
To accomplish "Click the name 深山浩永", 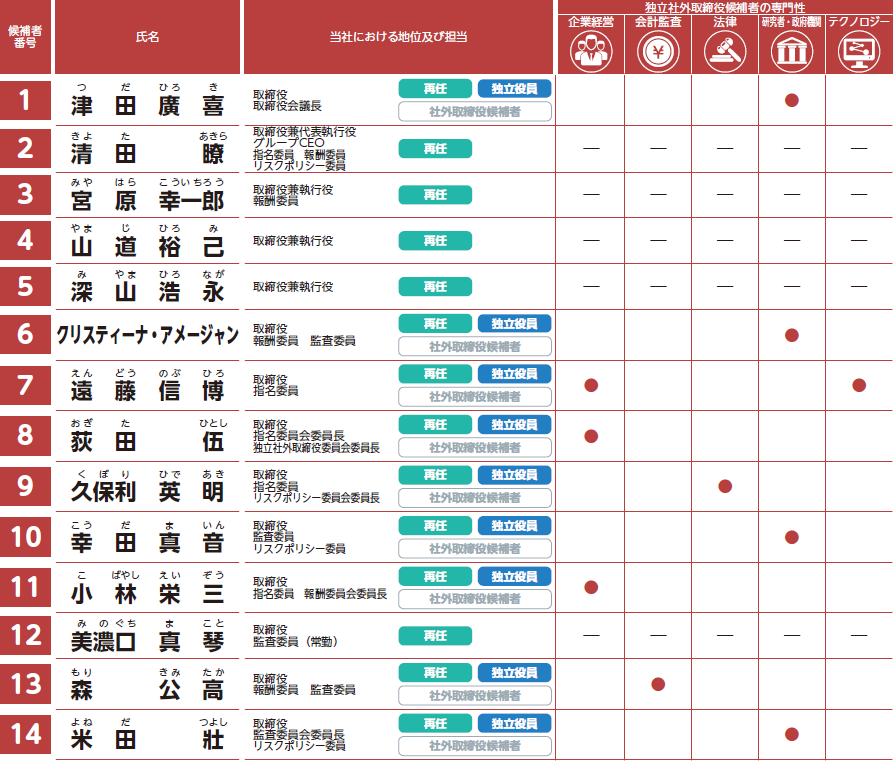I will coord(148,292).
